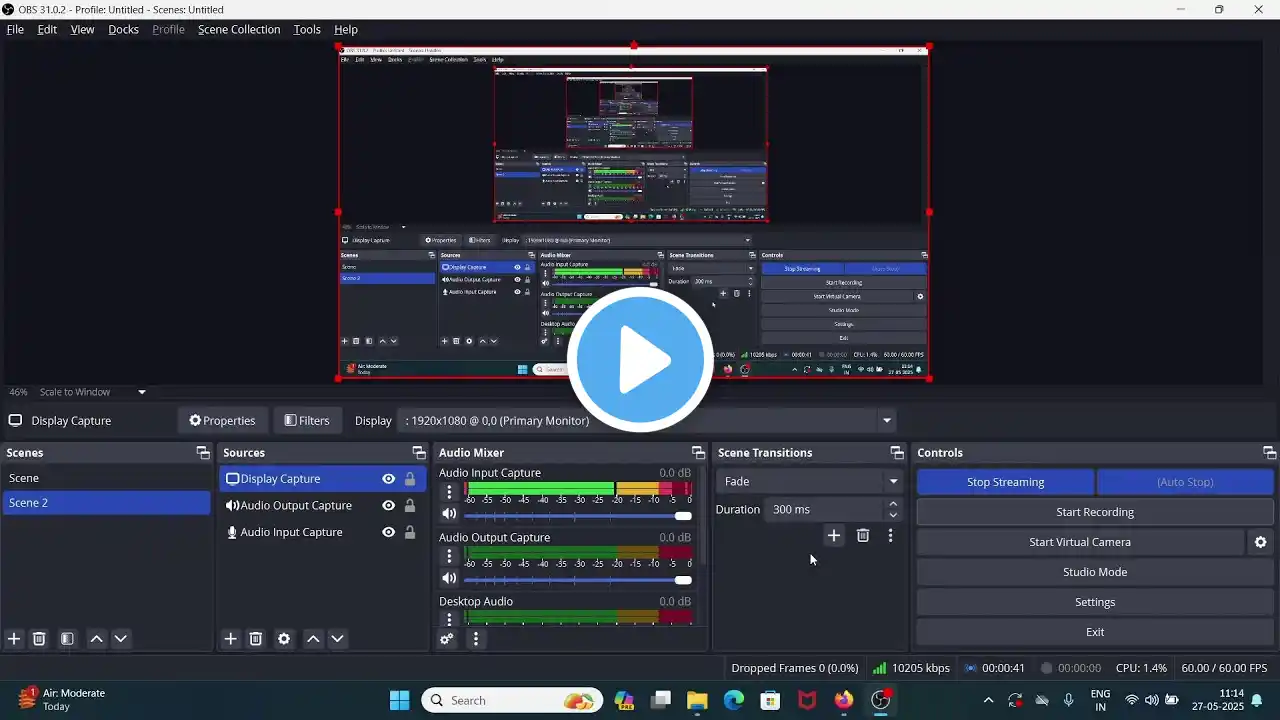
Task: Add a new scene with the Scenes plus icon
Action: [14, 639]
